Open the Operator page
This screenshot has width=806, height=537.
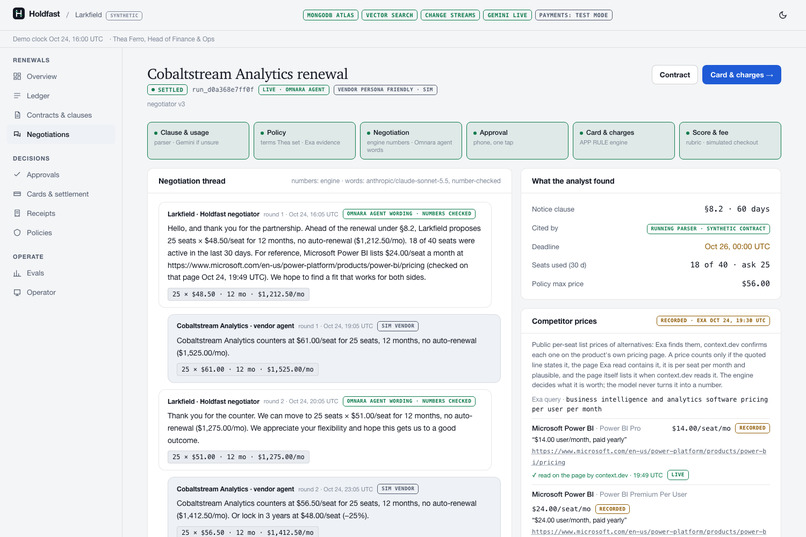(63, 292)
